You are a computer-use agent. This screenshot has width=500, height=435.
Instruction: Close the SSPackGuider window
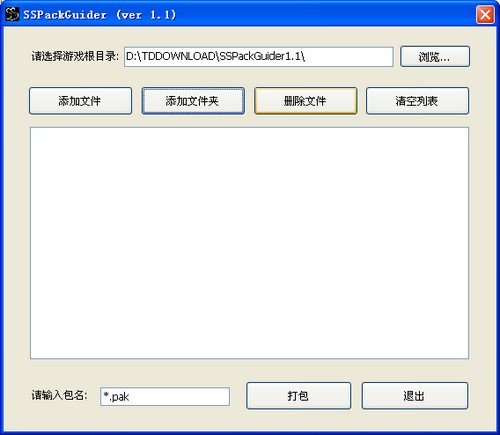(485, 15)
